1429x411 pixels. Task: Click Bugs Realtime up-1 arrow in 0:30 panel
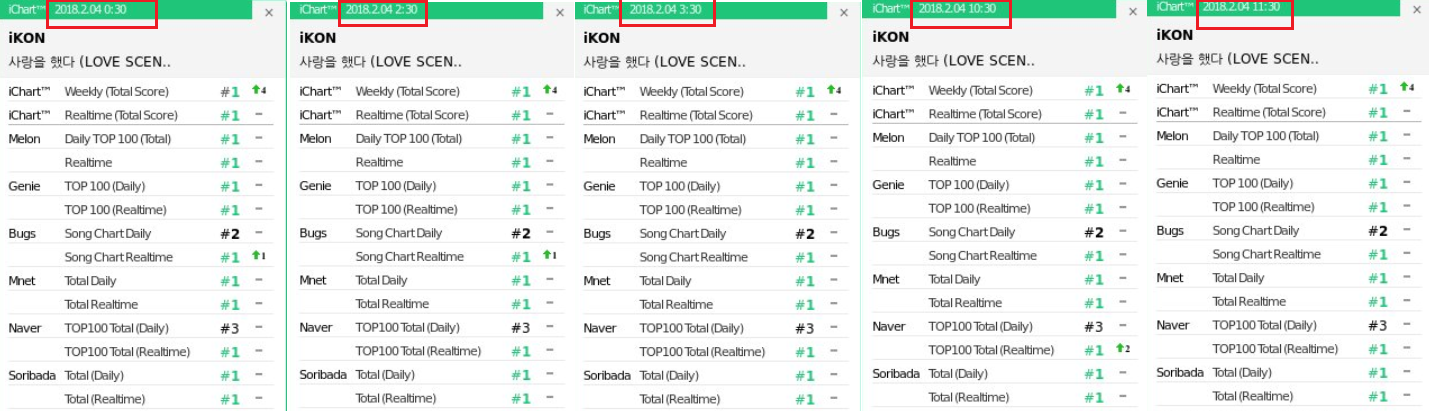coord(259,256)
